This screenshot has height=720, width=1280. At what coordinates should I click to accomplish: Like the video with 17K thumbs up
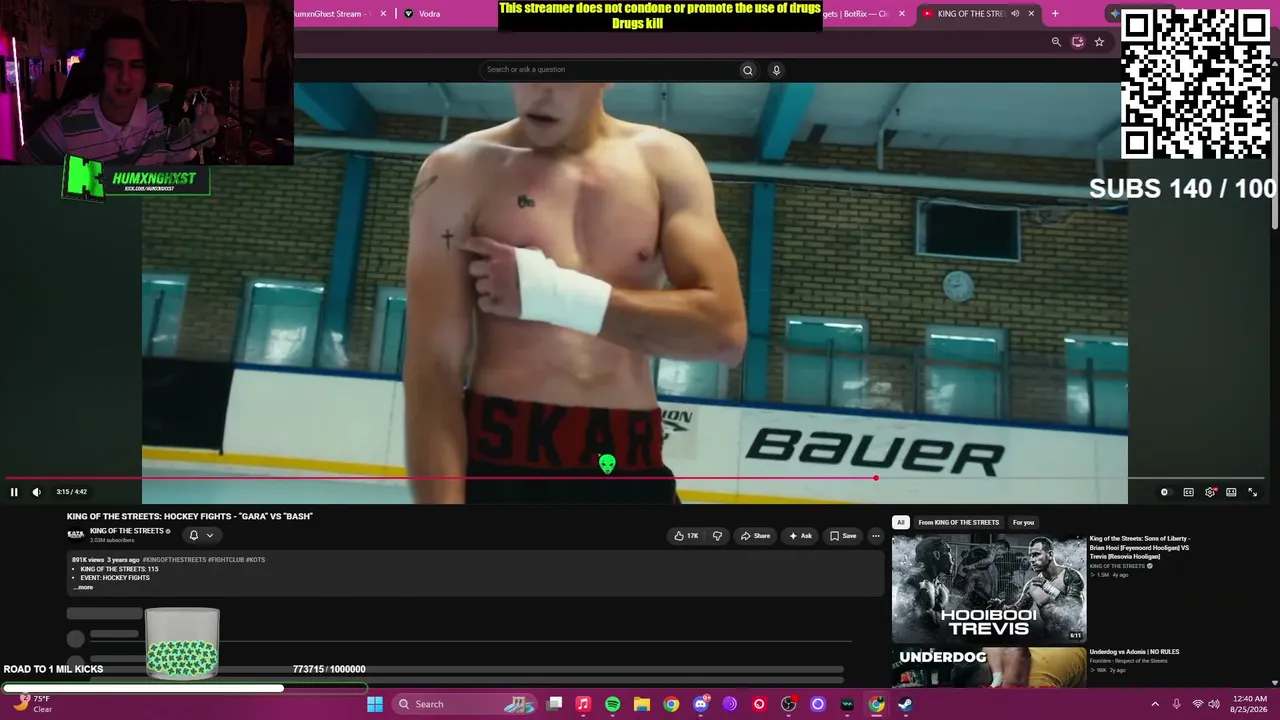coord(687,536)
